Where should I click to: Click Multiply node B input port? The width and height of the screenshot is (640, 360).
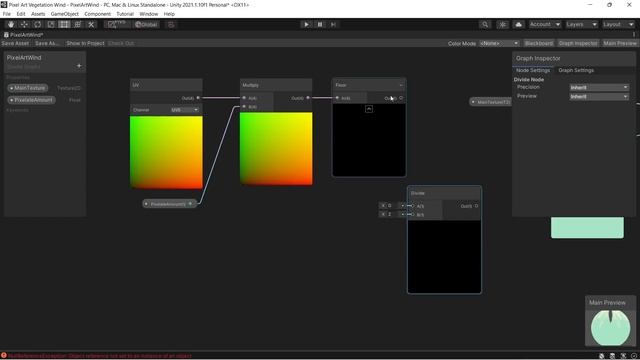pyautogui.click(x=244, y=107)
